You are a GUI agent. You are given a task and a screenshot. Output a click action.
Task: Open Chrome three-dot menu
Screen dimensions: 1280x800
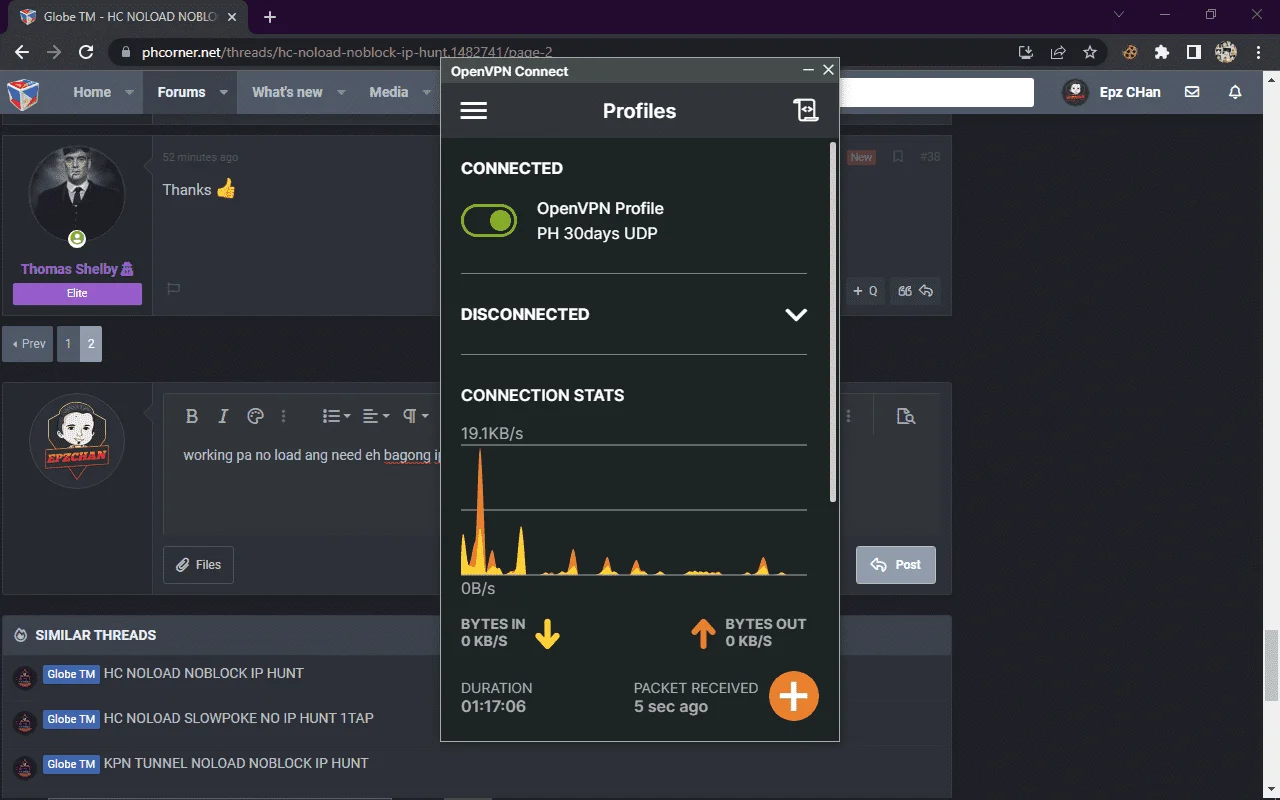coord(1257,52)
